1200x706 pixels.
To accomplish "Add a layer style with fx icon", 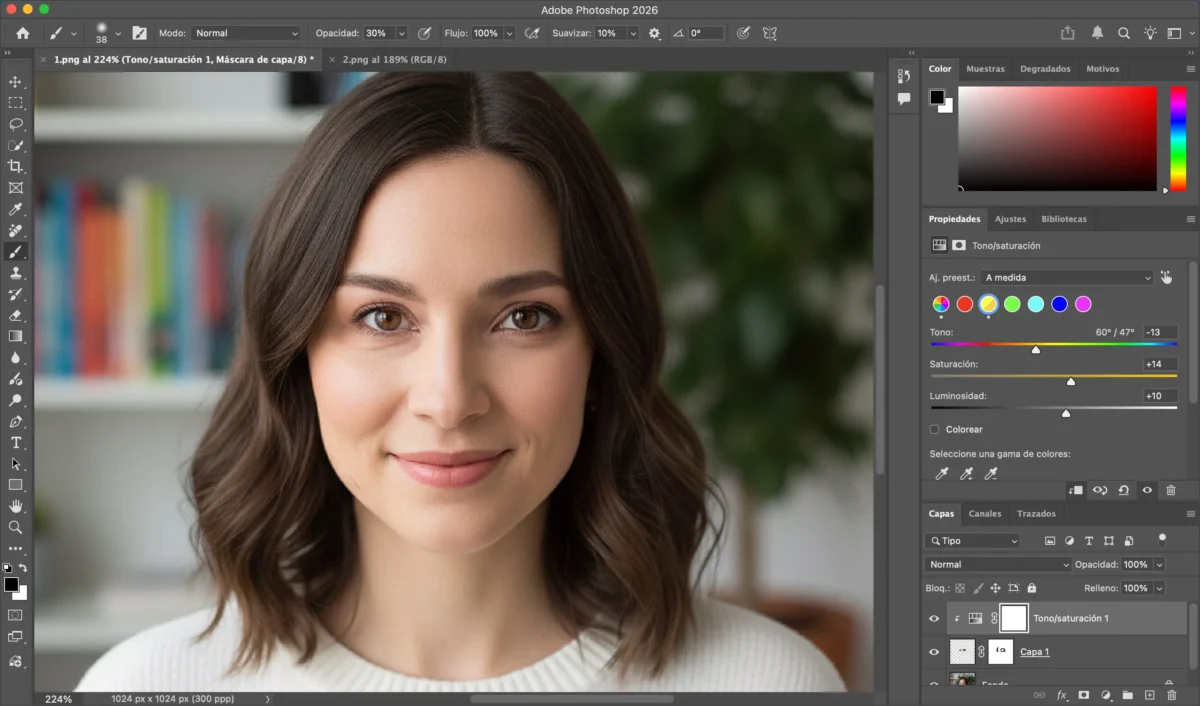I will click(x=1061, y=694).
